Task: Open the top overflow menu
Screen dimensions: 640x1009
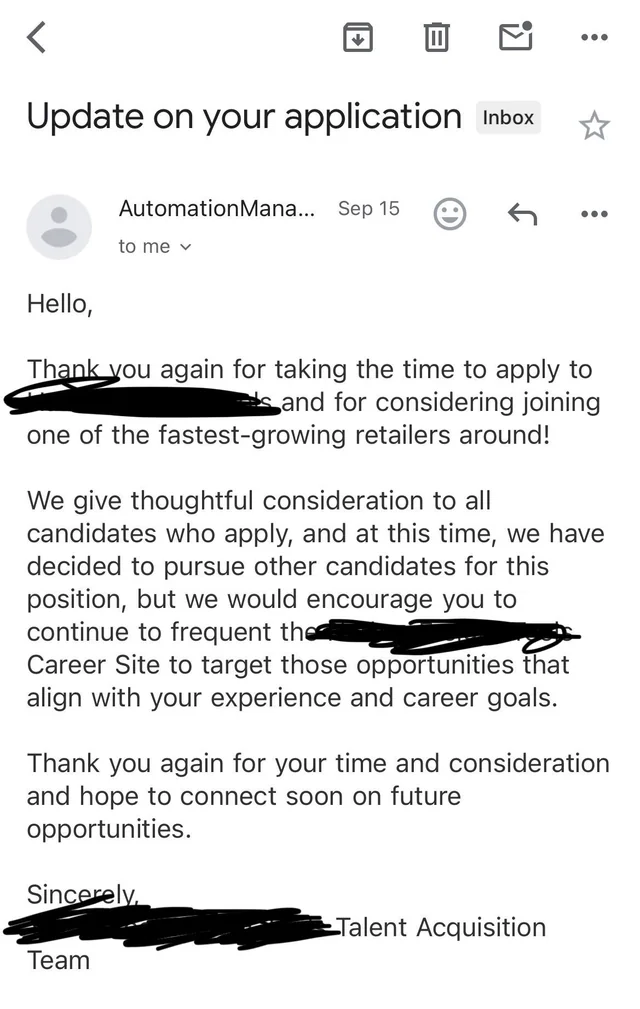Action: tap(593, 37)
